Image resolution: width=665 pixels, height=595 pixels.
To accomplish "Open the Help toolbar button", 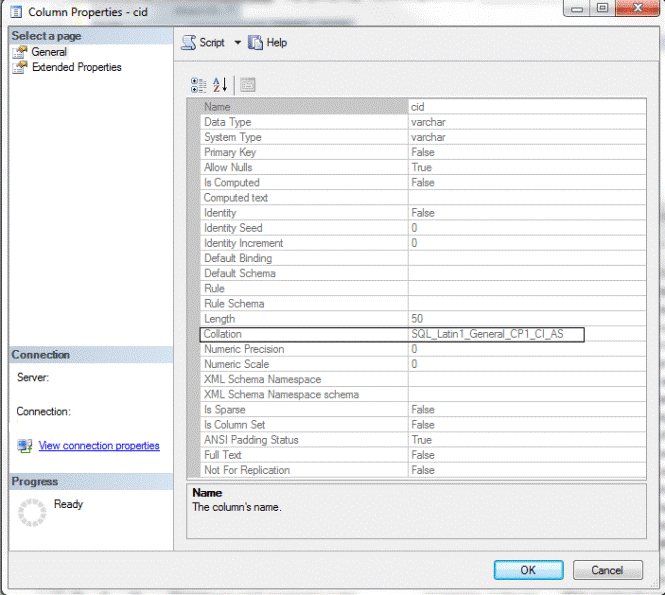I will click(267, 43).
